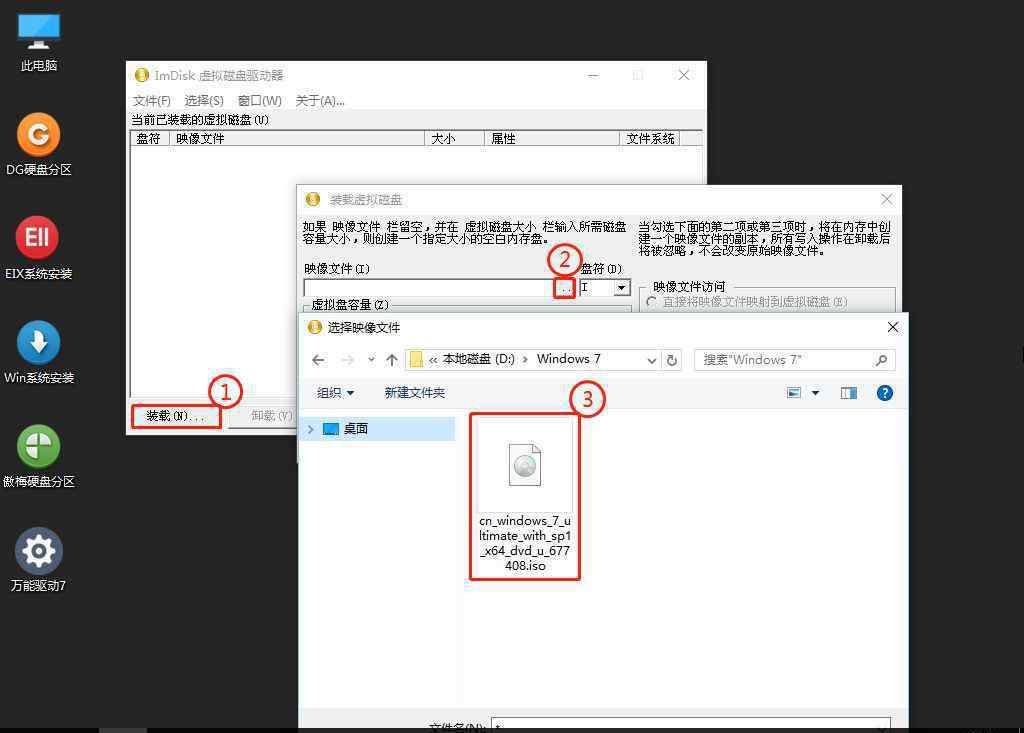The height and width of the screenshot is (733, 1024).
Task: Click the refresh icon beside address bar
Action: pyautogui.click(x=672, y=360)
